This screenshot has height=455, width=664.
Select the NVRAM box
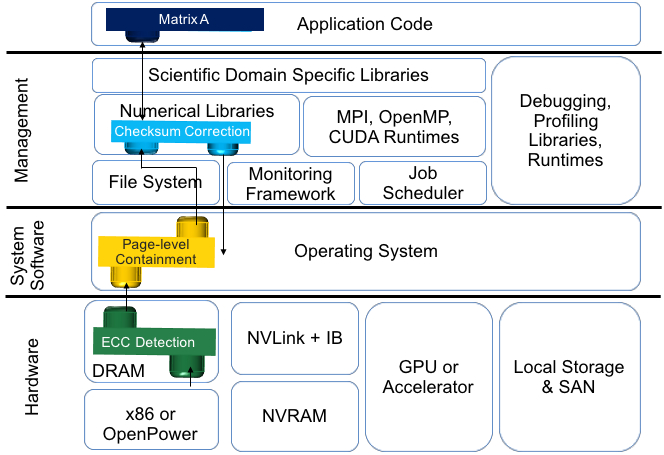coord(293,415)
